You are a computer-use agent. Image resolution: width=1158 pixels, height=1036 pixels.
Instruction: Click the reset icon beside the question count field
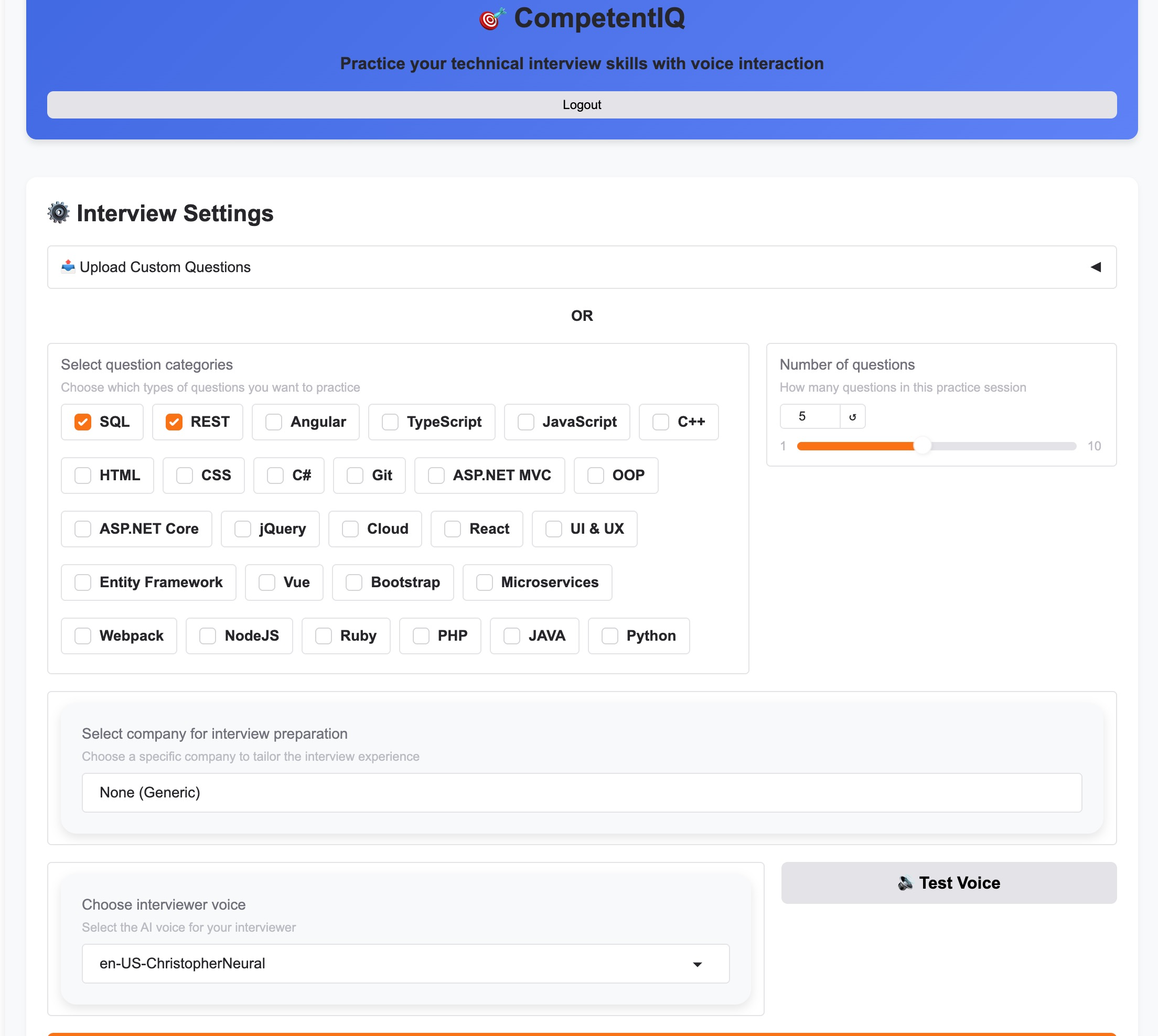click(852, 416)
